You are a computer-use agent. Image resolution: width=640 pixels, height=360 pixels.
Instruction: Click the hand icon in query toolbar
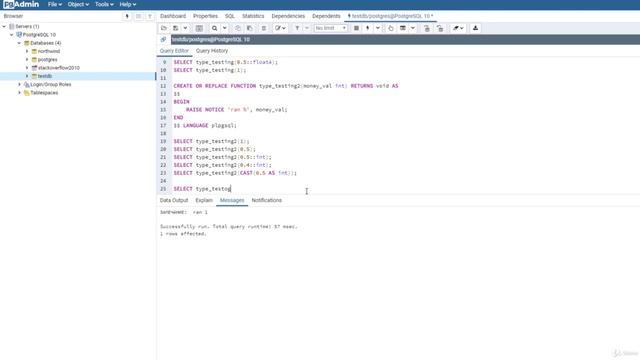391,28
